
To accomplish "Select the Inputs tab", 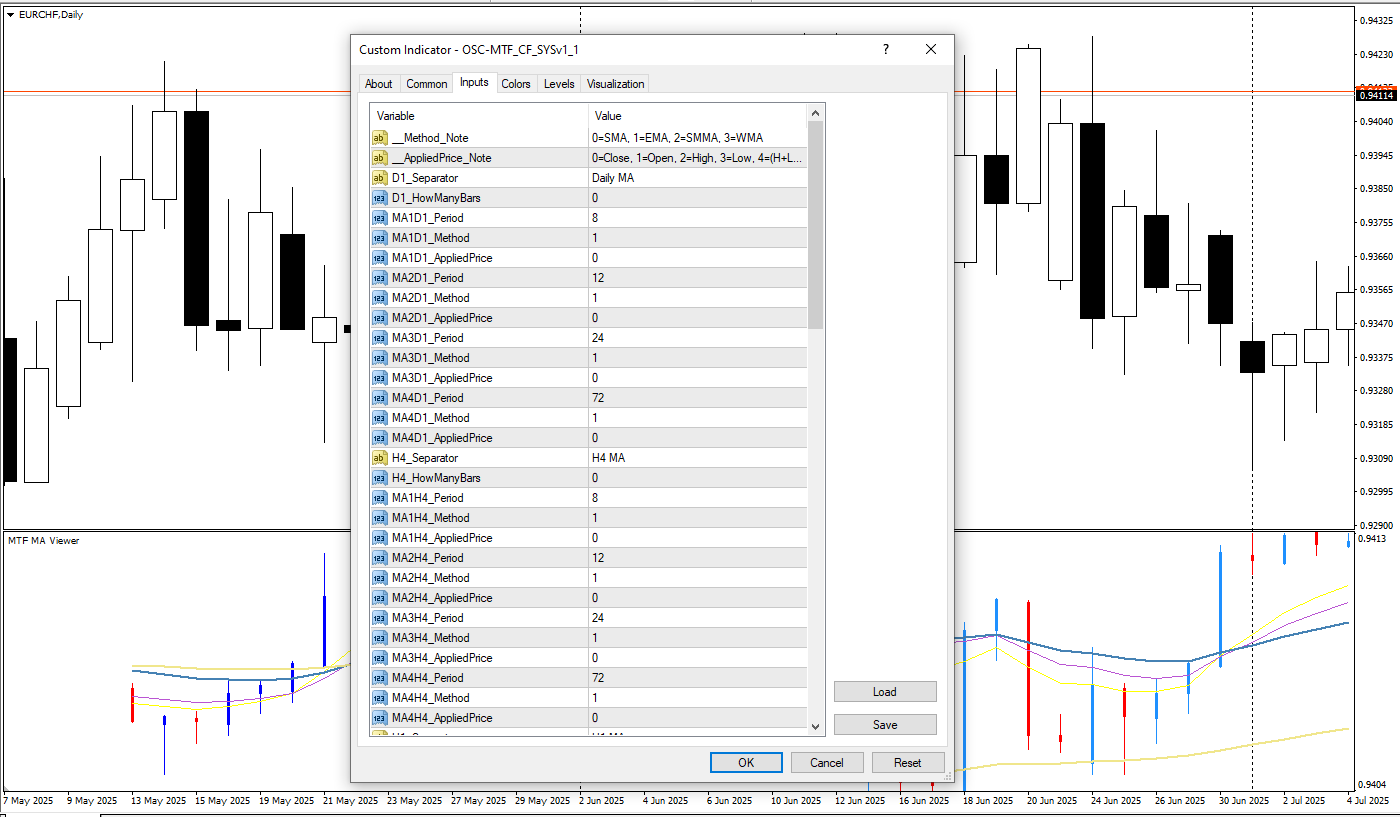I will 474,83.
